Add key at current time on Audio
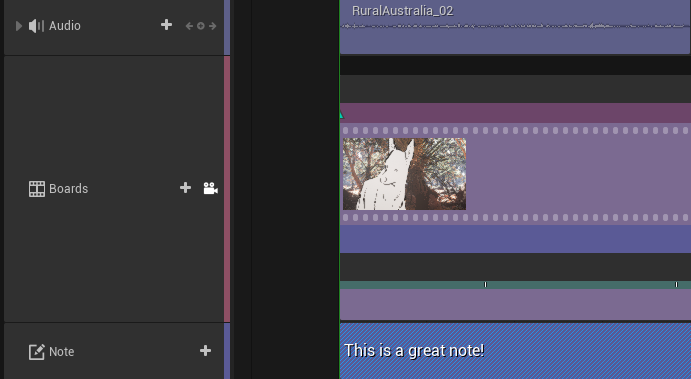 [x=201, y=26]
